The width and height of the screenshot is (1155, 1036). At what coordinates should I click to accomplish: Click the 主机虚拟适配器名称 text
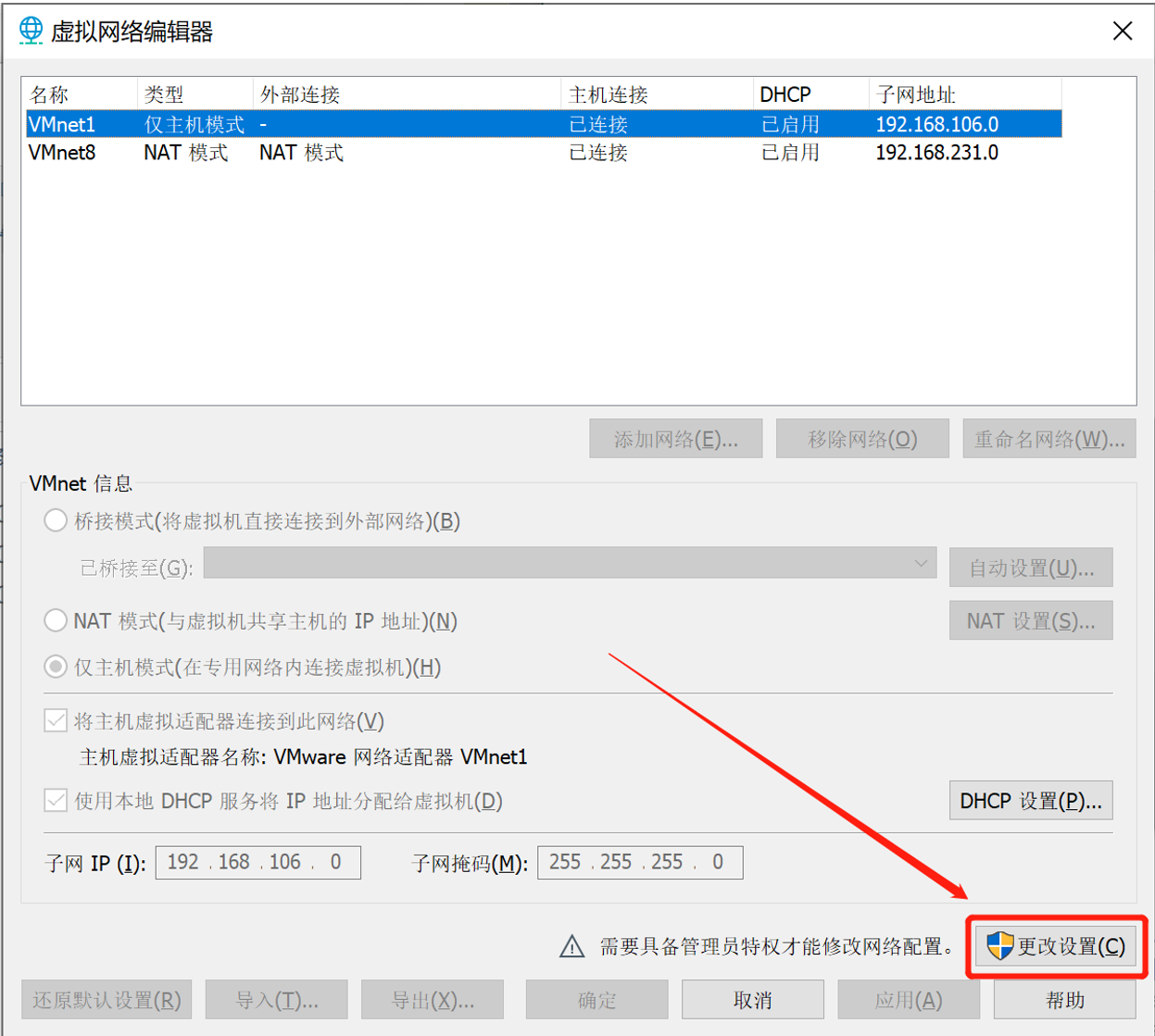(x=304, y=757)
